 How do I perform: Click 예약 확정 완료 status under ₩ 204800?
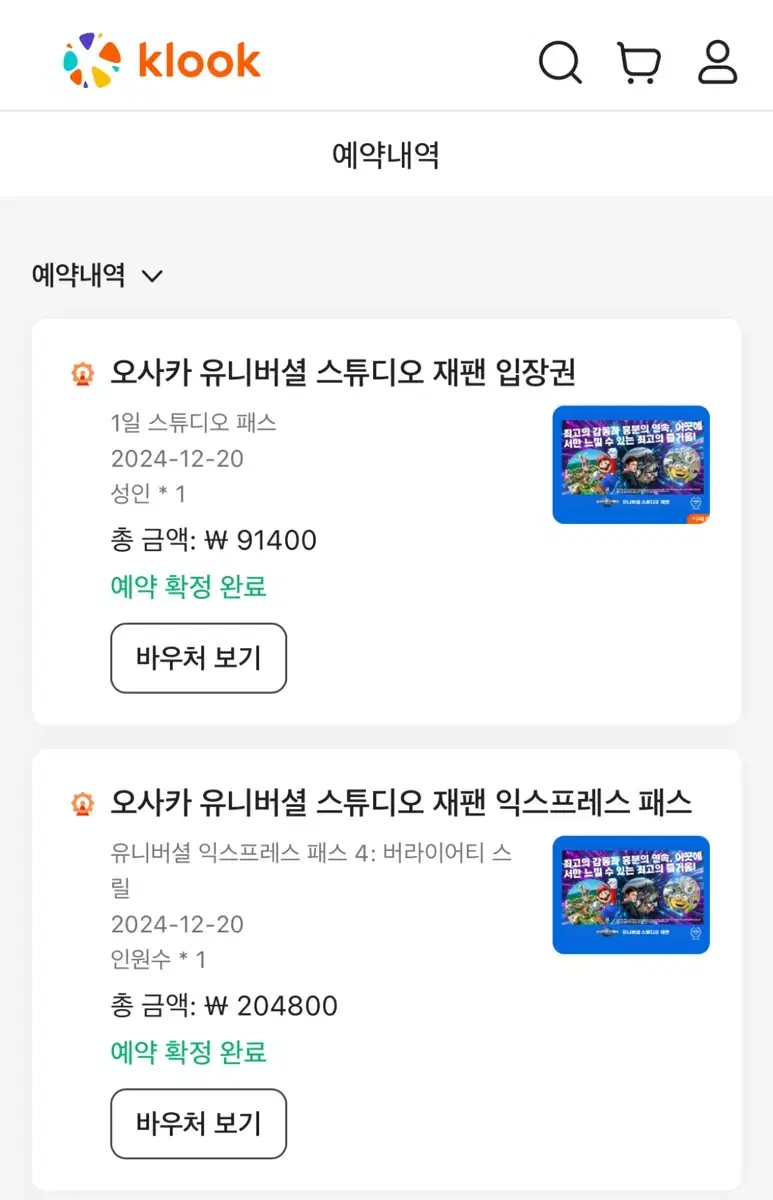(188, 1052)
